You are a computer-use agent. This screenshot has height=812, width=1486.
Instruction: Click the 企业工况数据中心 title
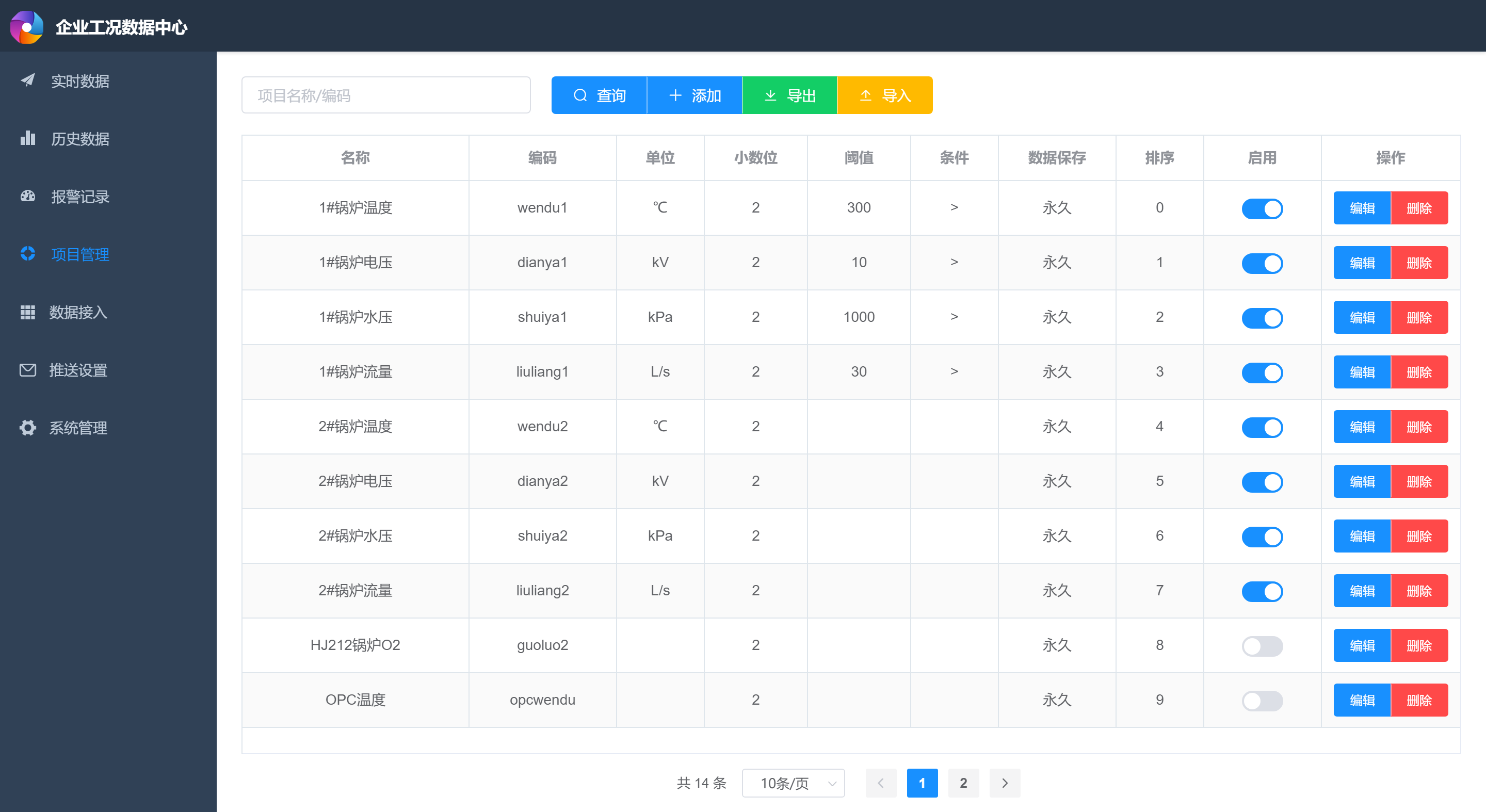pos(121,27)
